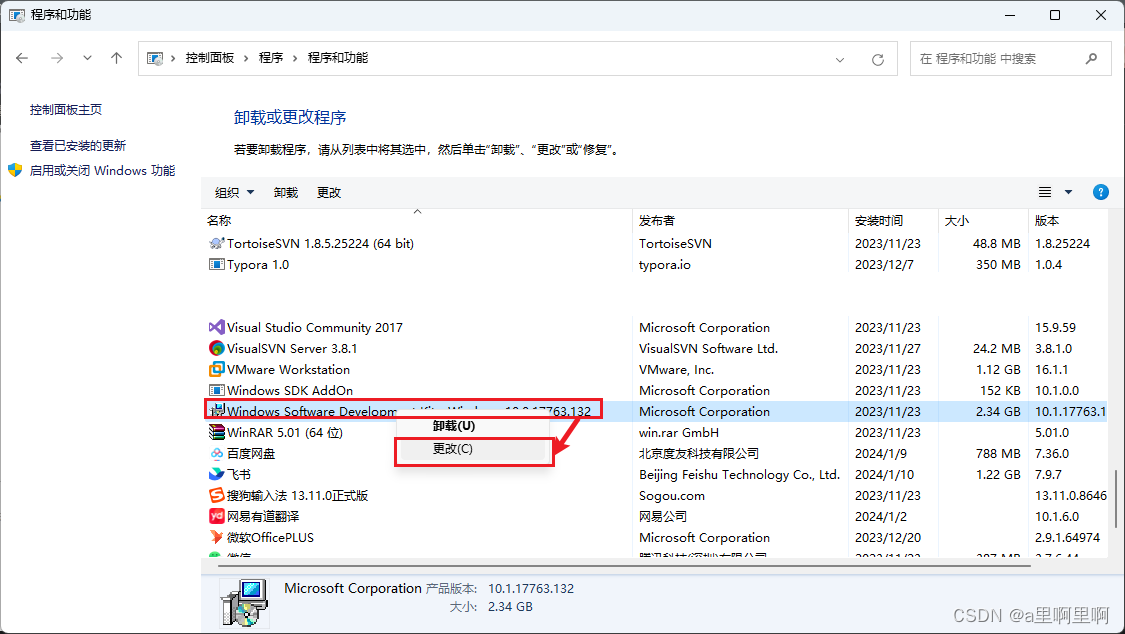The width and height of the screenshot is (1125, 634).
Task: Go forward with the right arrow
Action: click(57, 58)
